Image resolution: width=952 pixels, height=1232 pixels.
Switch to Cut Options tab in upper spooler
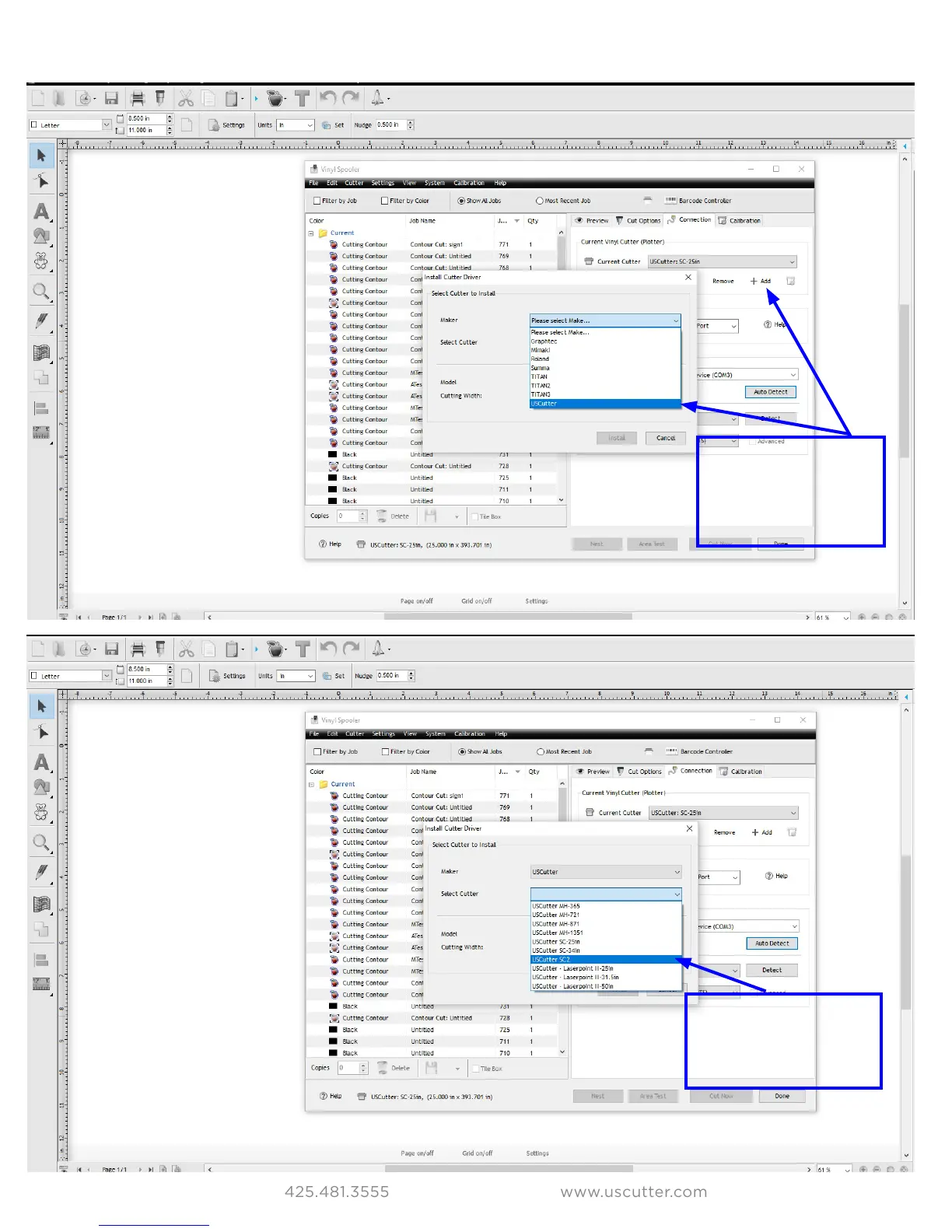point(639,220)
